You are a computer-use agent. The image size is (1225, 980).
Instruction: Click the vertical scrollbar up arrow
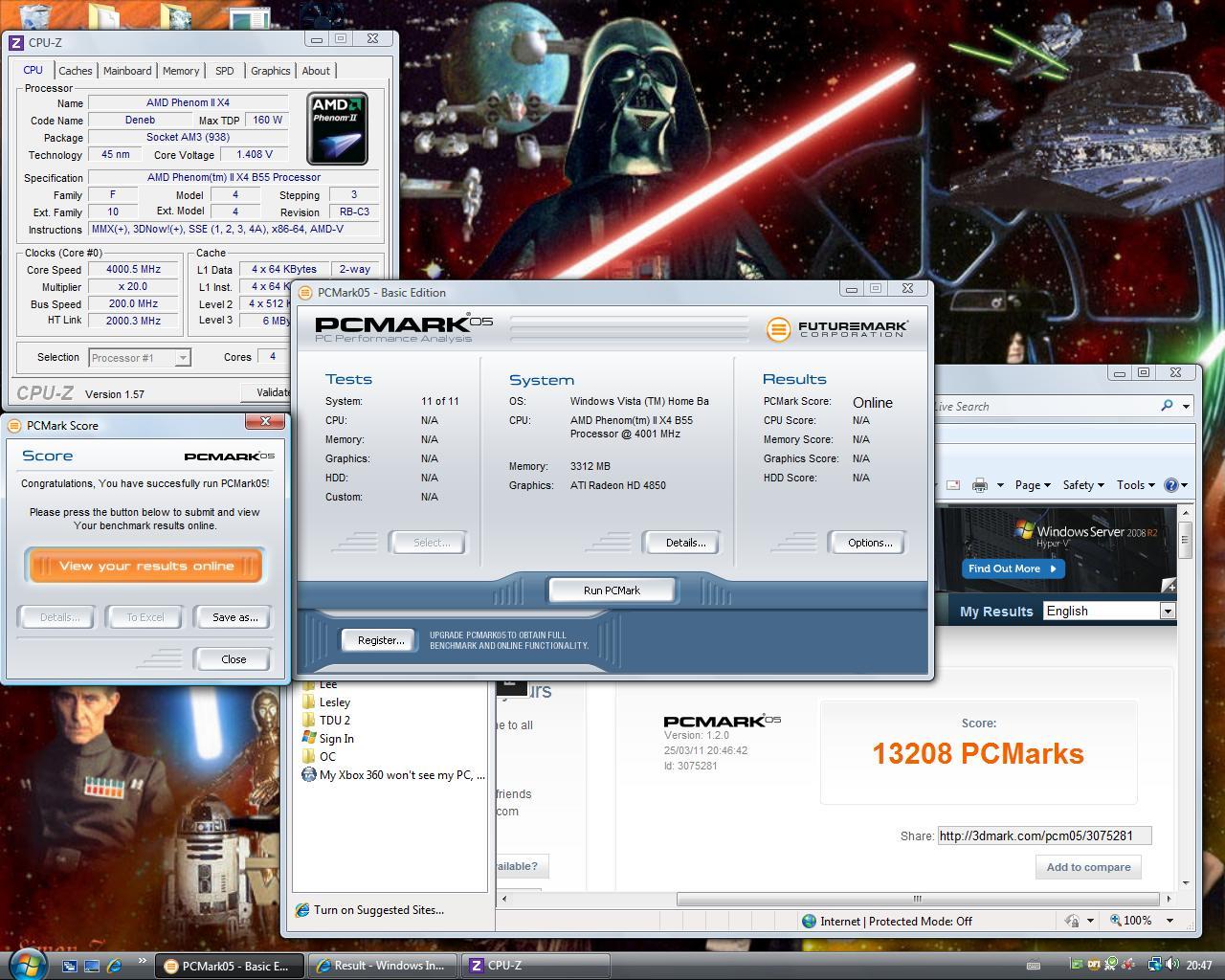click(1185, 513)
